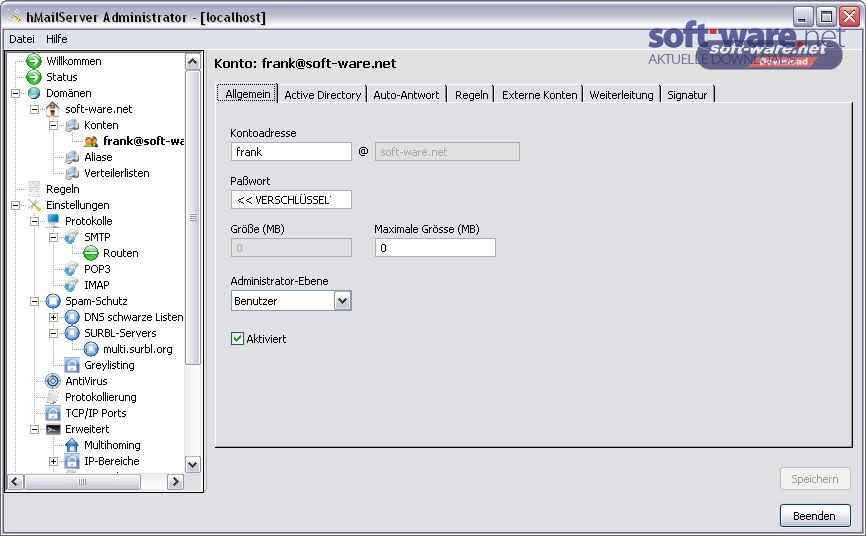Screen dimensions: 866x536
Task: Click the tree horizontal scrollbar thumb
Action: pos(82,482)
